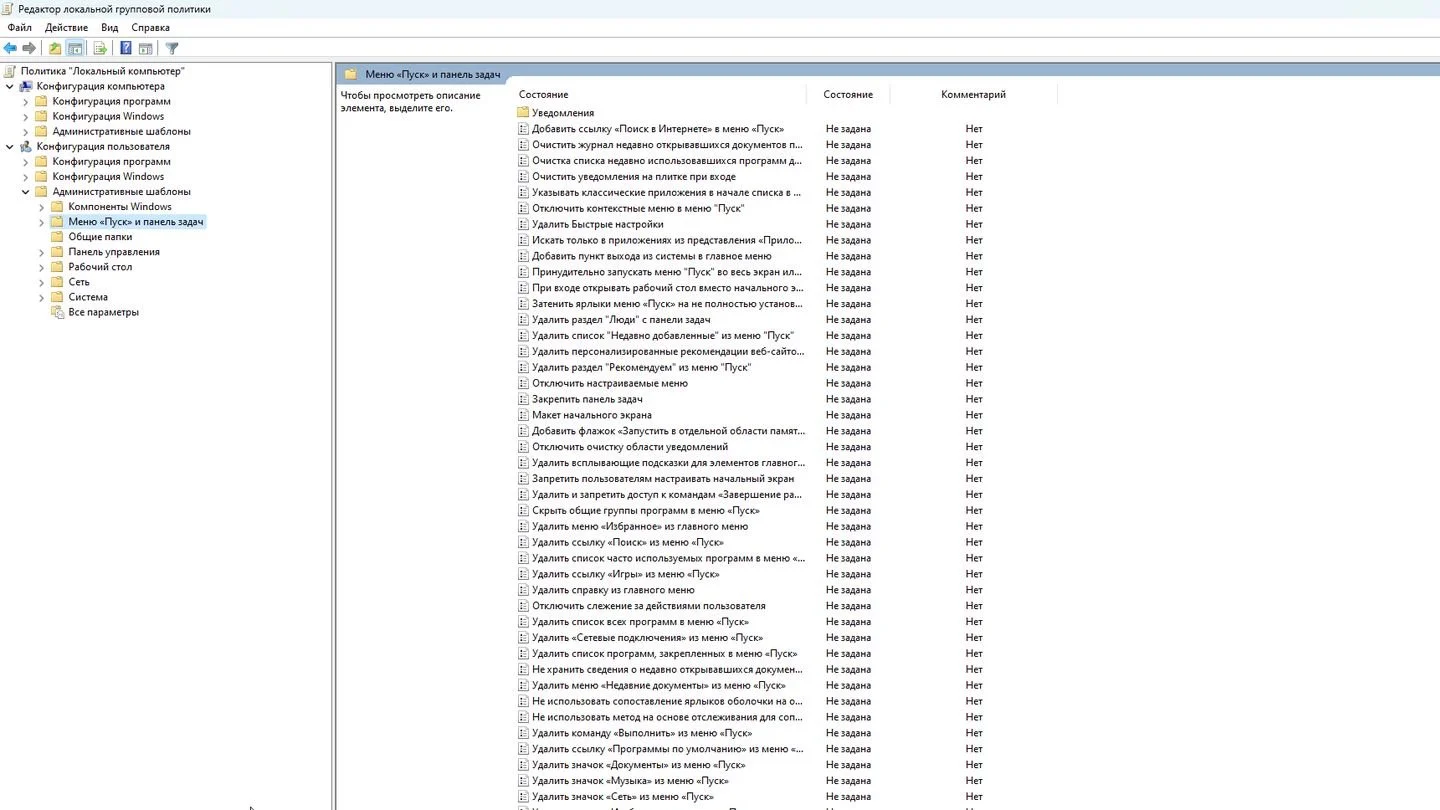Toggle the action pane toolbar icon
Image resolution: width=1440 pixels, height=810 pixels.
(145, 48)
